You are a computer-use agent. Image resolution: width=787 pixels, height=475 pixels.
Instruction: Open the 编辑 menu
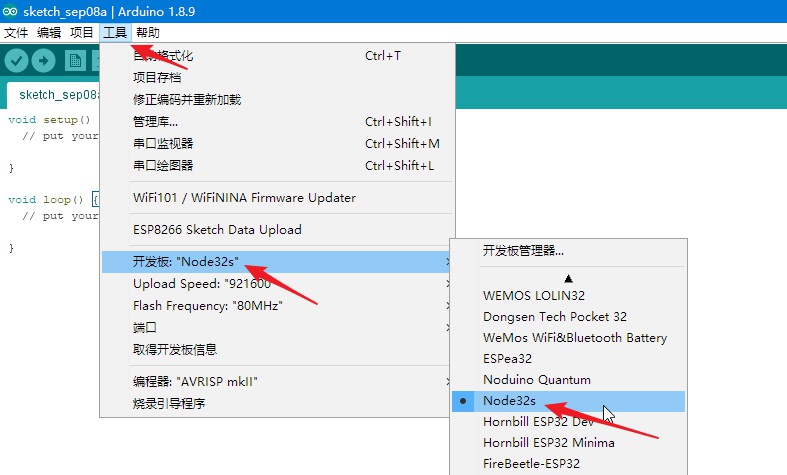49,33
